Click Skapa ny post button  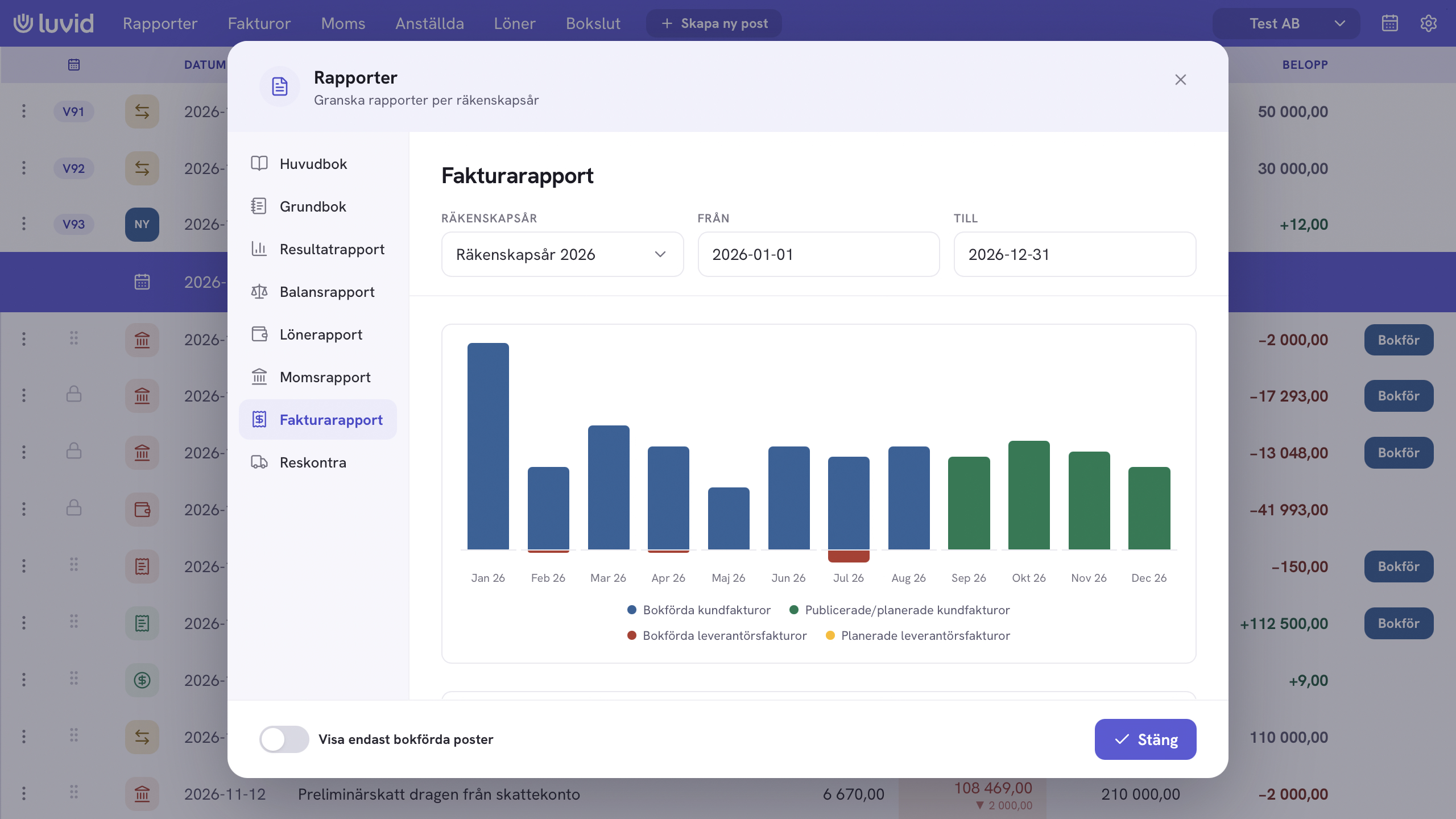click(714, 23)
